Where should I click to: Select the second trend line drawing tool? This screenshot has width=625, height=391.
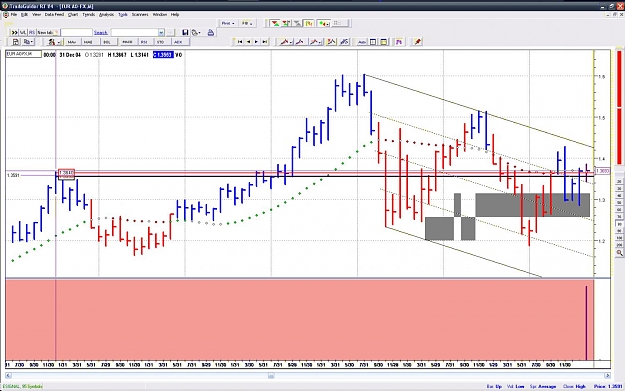coord(300,42)
